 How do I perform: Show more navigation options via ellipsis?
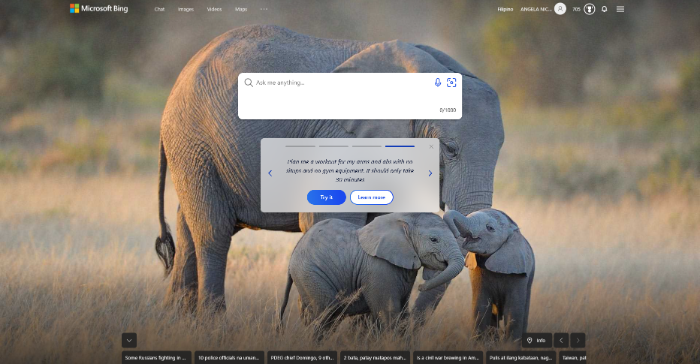pos(264,9)
